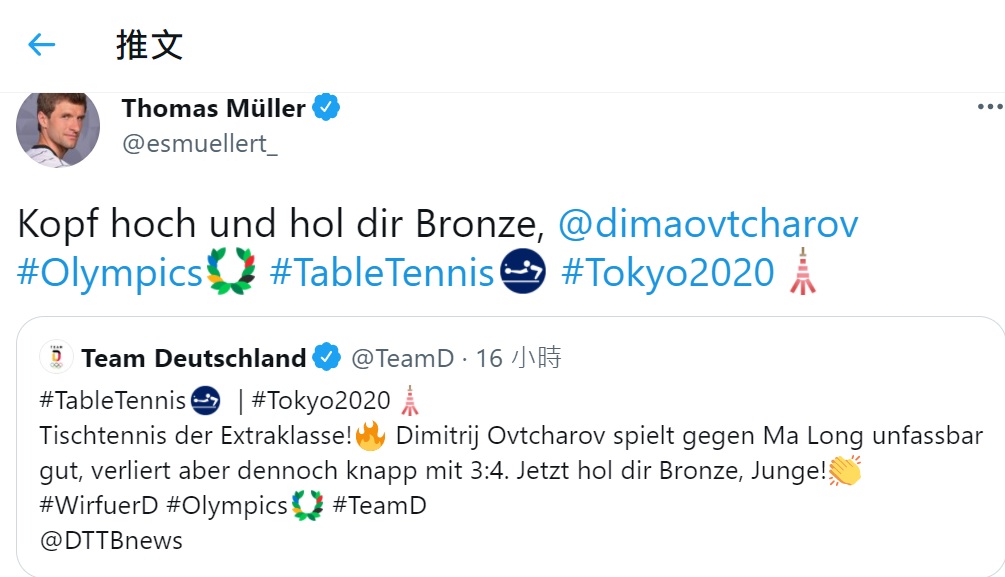This screenshot has height=577, width=1005.
Task: Click the back arrow icon
Action: [x=41, y=44]
